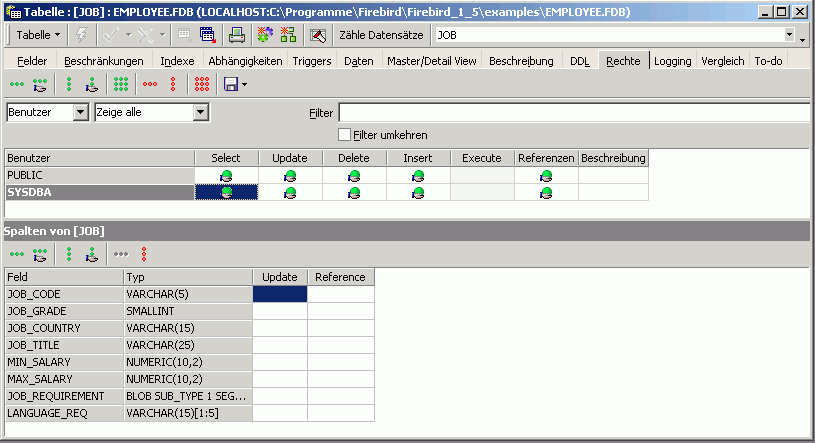The image size is (815, 443).
Task: Click vertical dots with hand icon in Rechte toolbar
Action: click(92, 84)
